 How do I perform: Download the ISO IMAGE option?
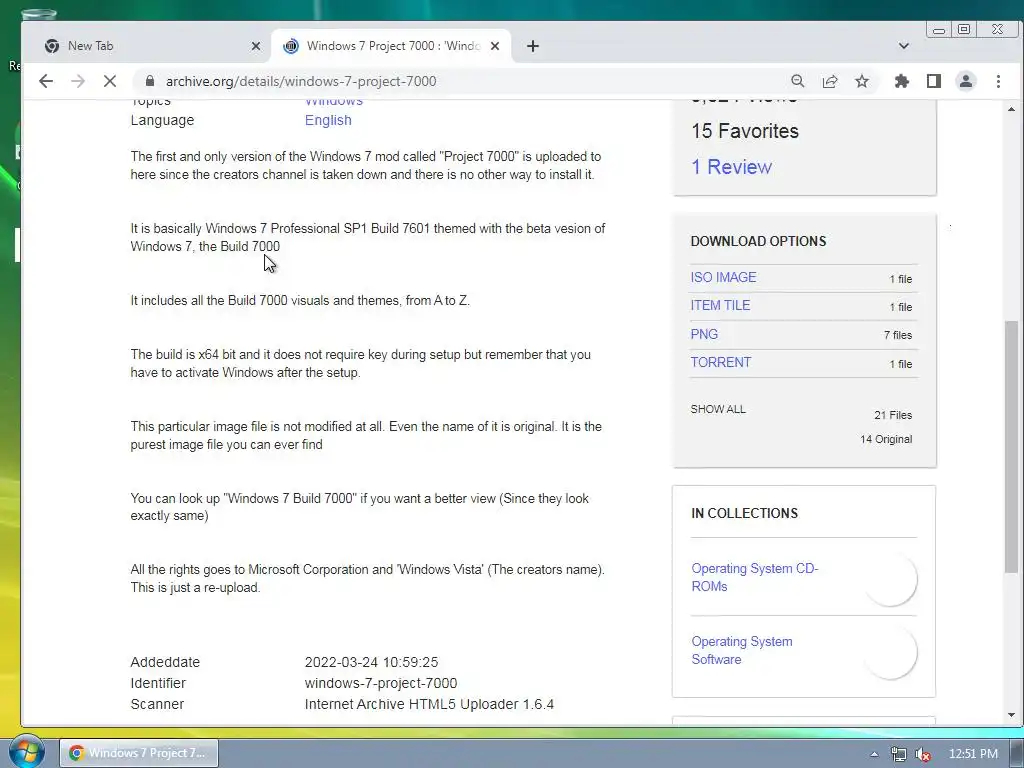(x=723, y=277)
